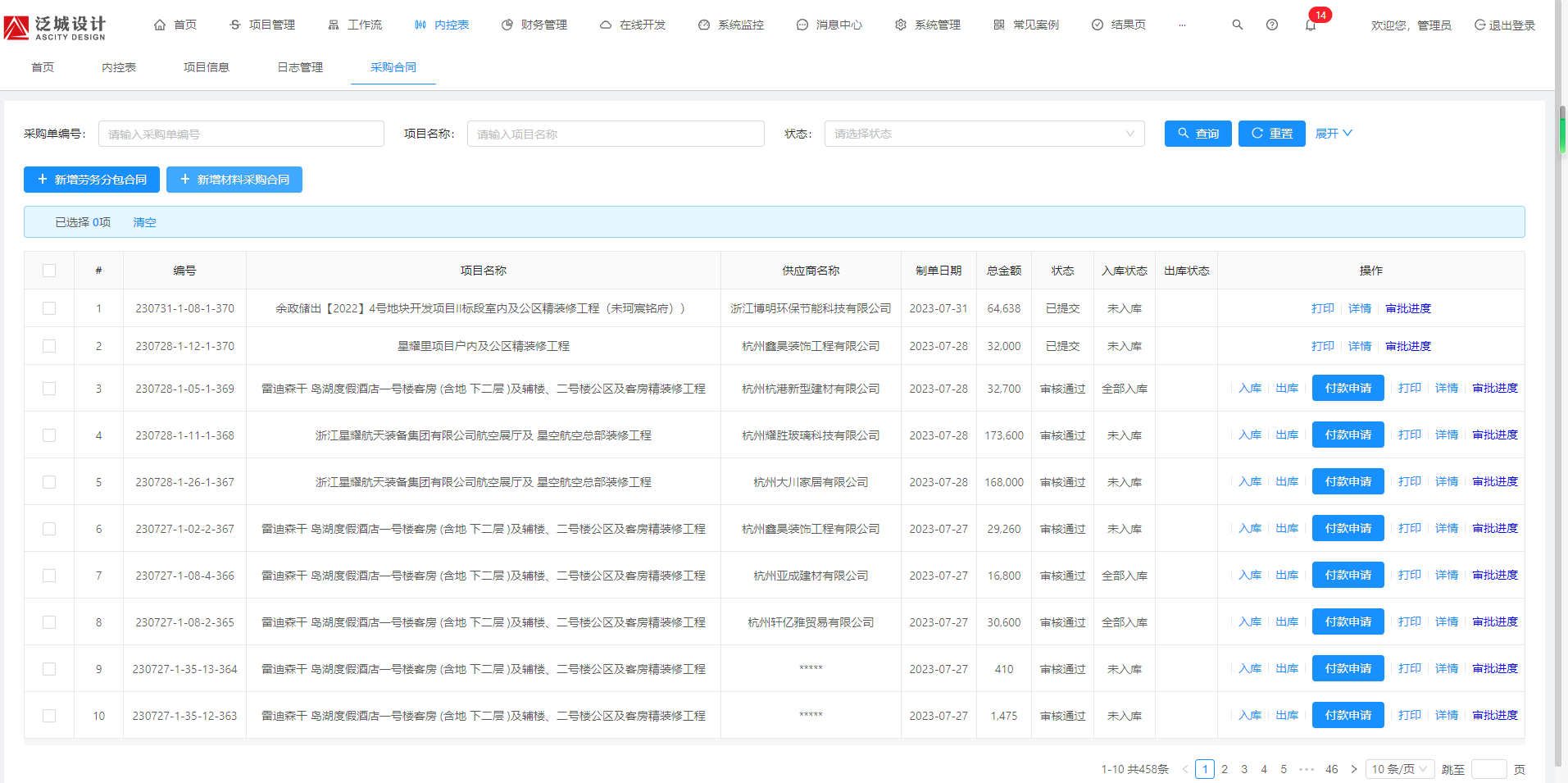Click 审批进度 for row 230731-1-08-1-370

pos(1408,308)
